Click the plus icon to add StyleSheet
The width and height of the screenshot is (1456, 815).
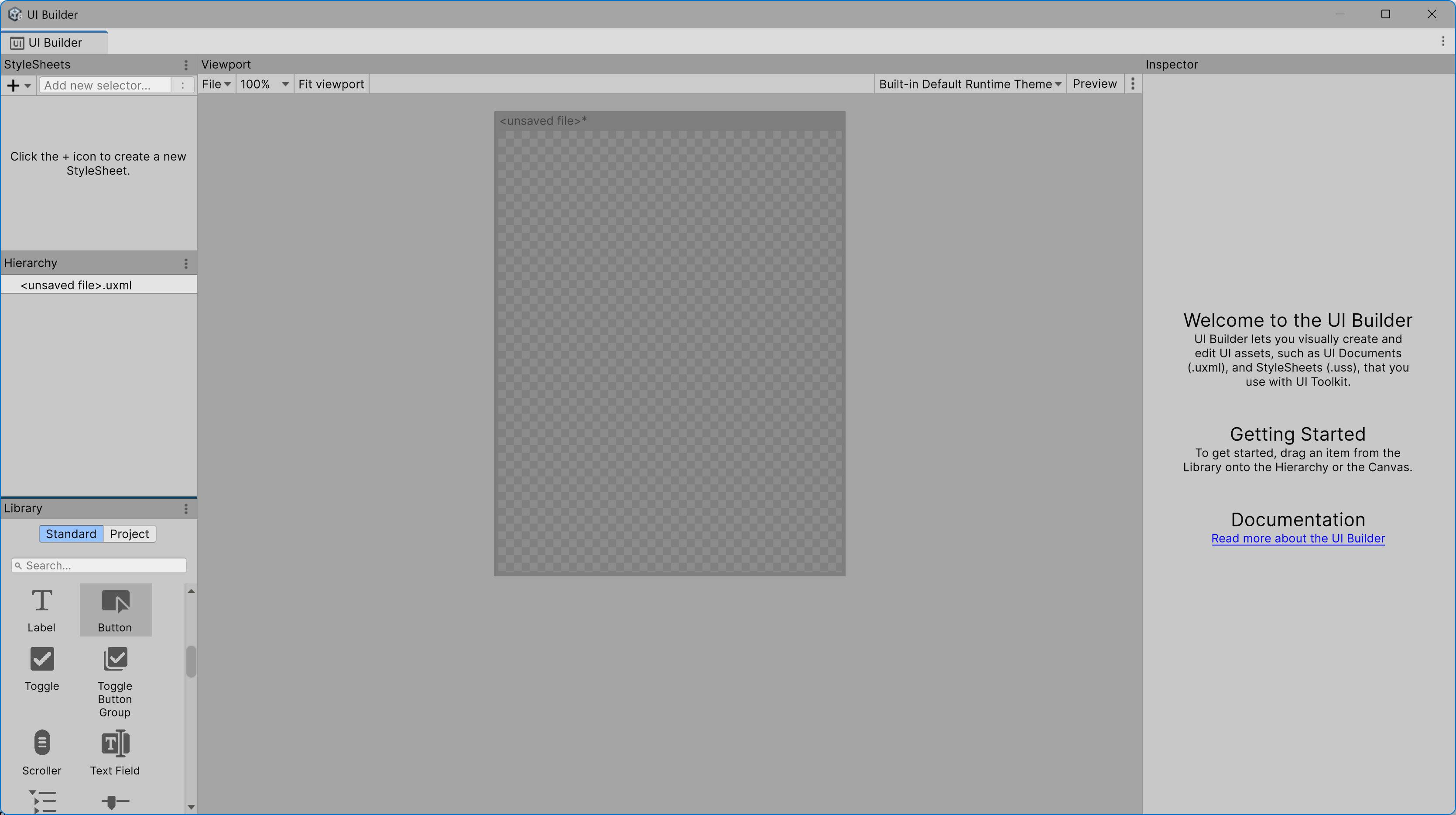13,86
